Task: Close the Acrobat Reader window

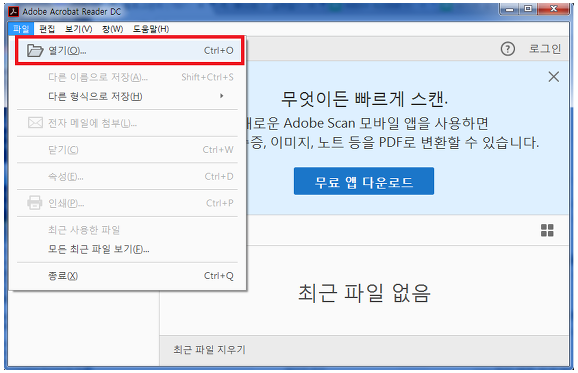Action: tap(553, 9)
